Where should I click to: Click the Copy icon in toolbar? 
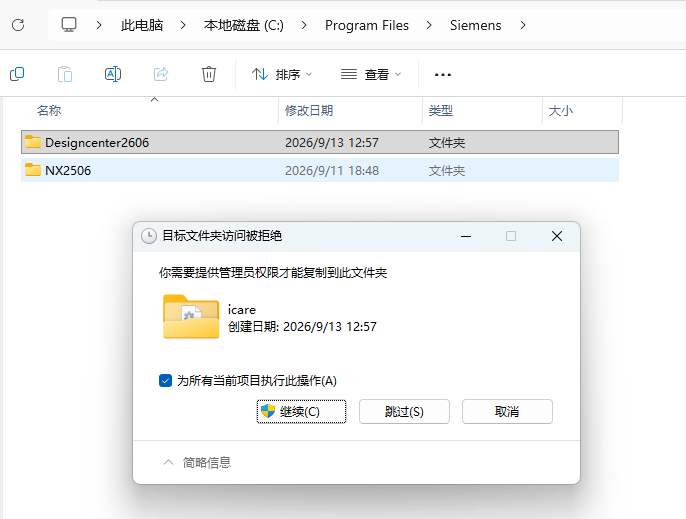point(17,74)
